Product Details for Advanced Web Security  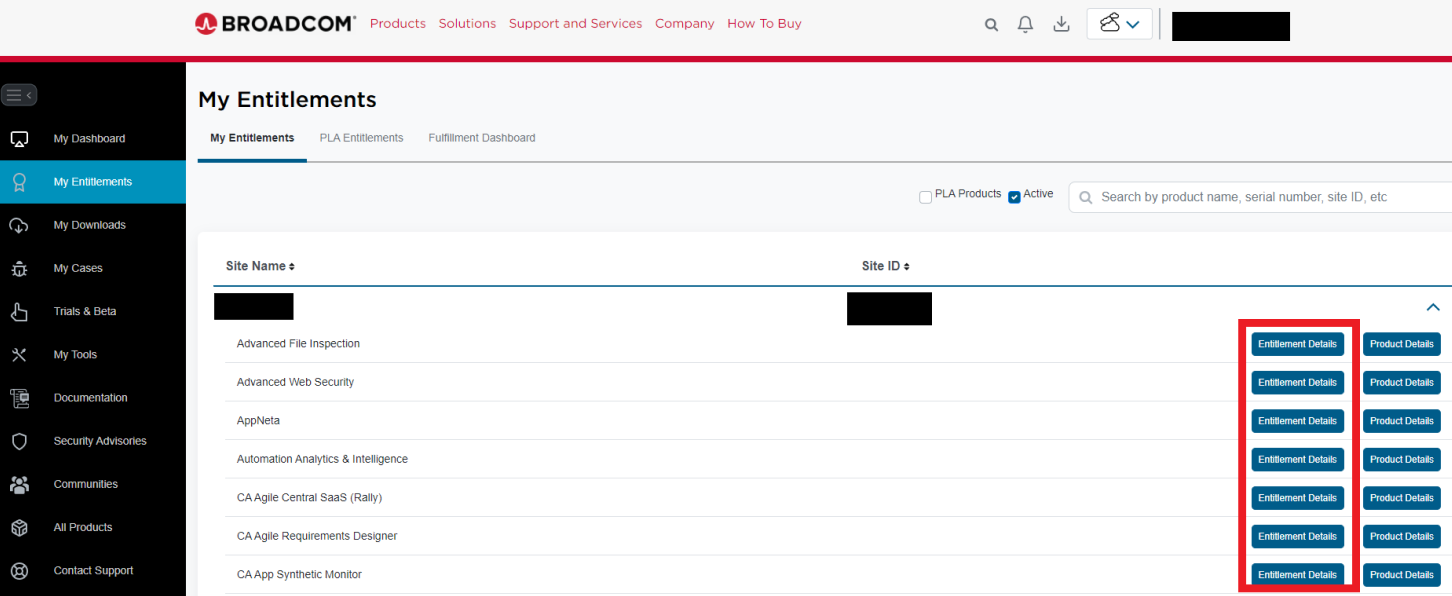[1402, 383]
